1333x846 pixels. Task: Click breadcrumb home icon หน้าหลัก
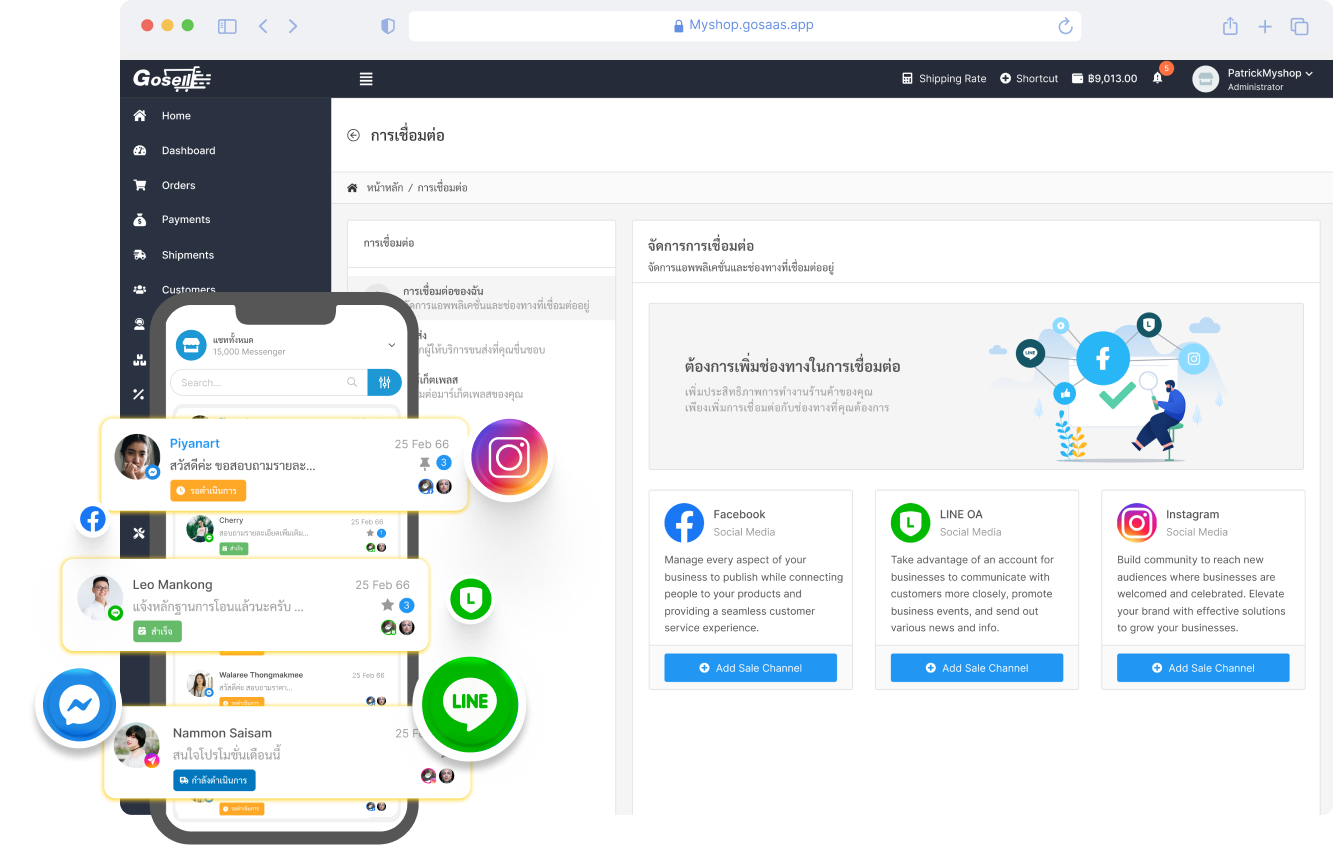[x=352, y=187]
